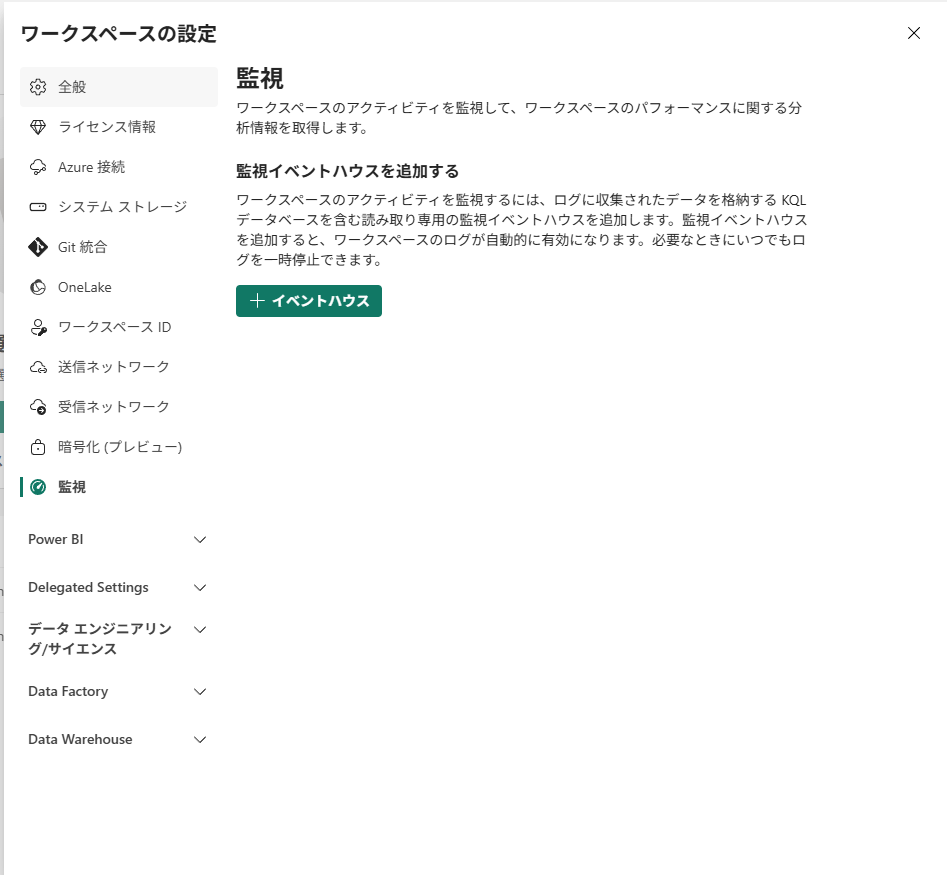Click the 監視イベントハウスを追加する heading
Viewport: 947px width, 875px height.
[x=347, y=171]
